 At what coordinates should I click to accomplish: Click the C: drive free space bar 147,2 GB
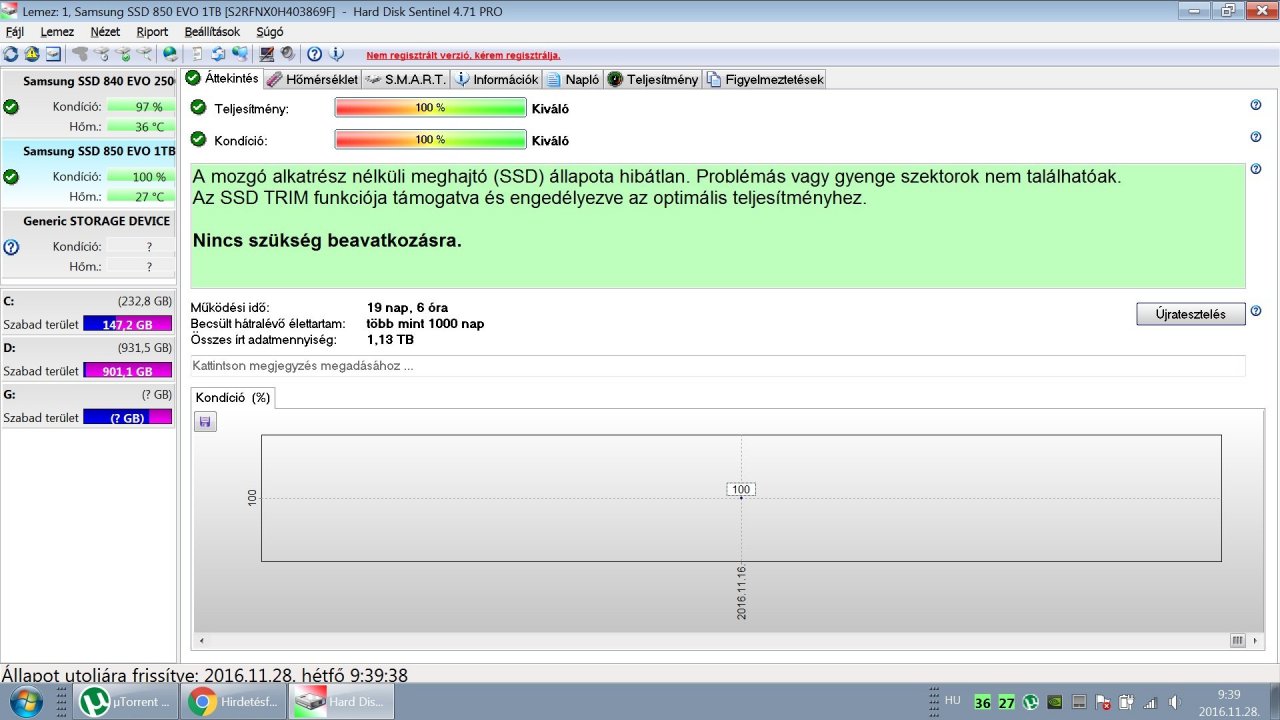128,324
